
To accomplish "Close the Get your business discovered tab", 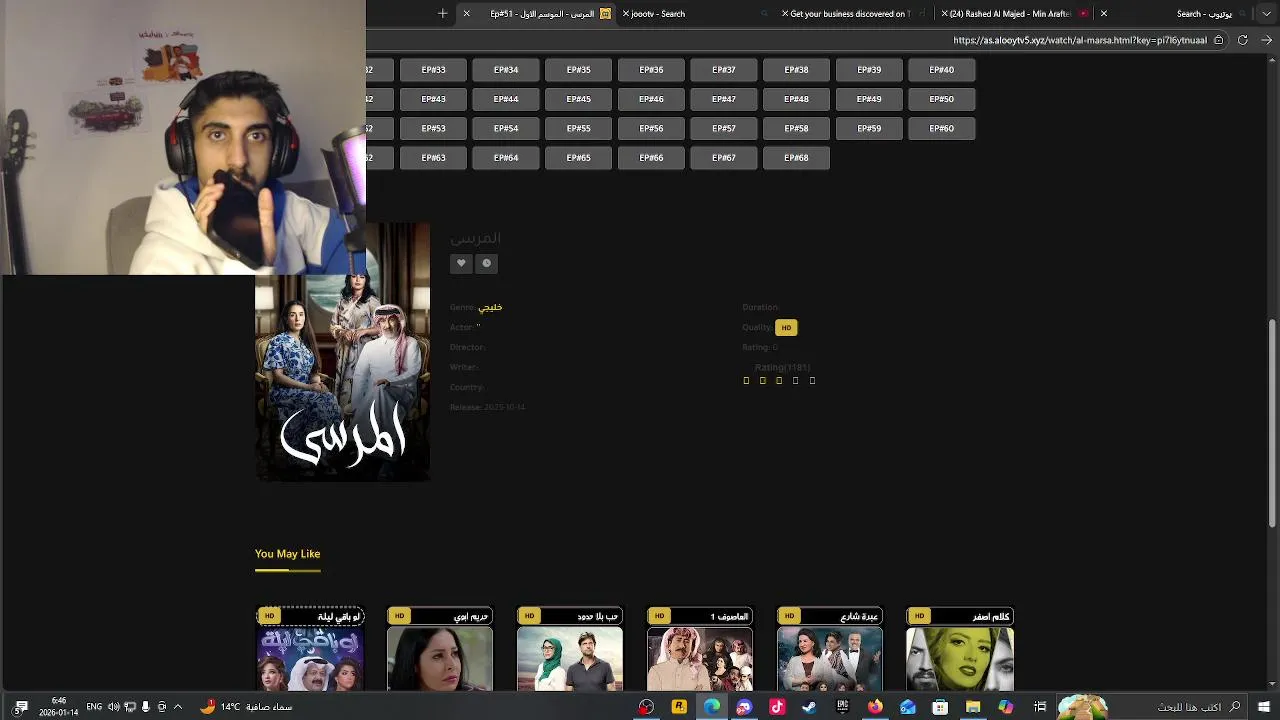I will point(785,13).
